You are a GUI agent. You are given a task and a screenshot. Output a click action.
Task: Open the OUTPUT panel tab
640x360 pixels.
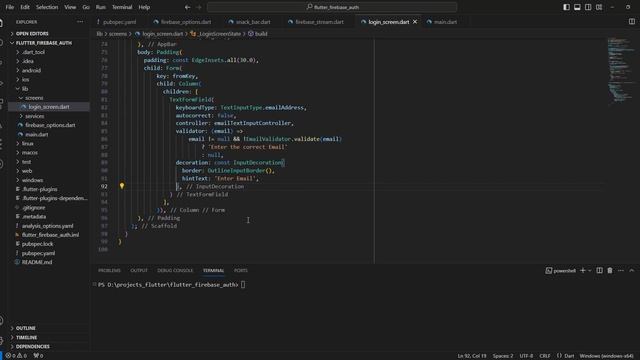[139, 270]
